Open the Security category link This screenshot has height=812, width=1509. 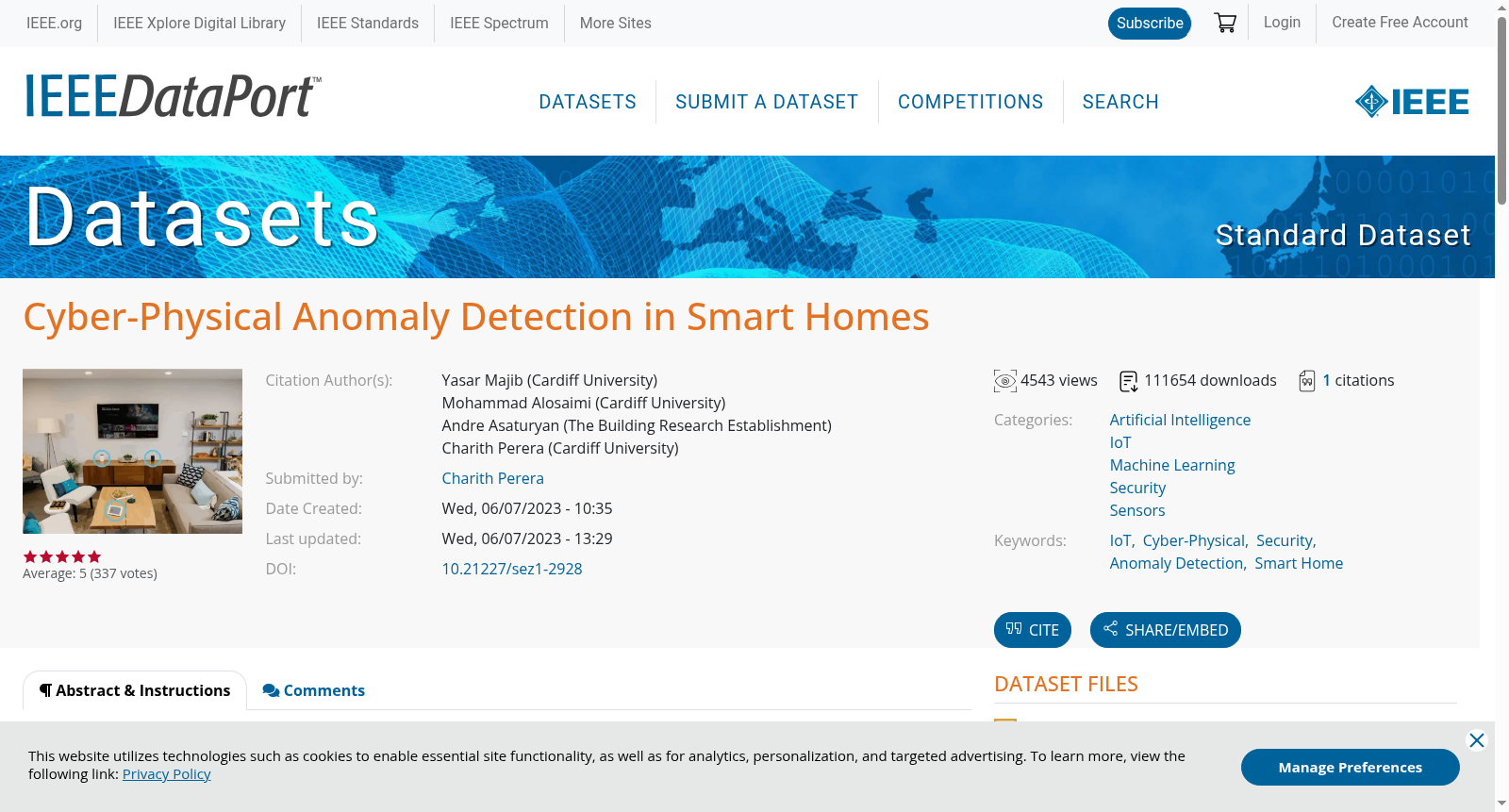coord(1137,488)
